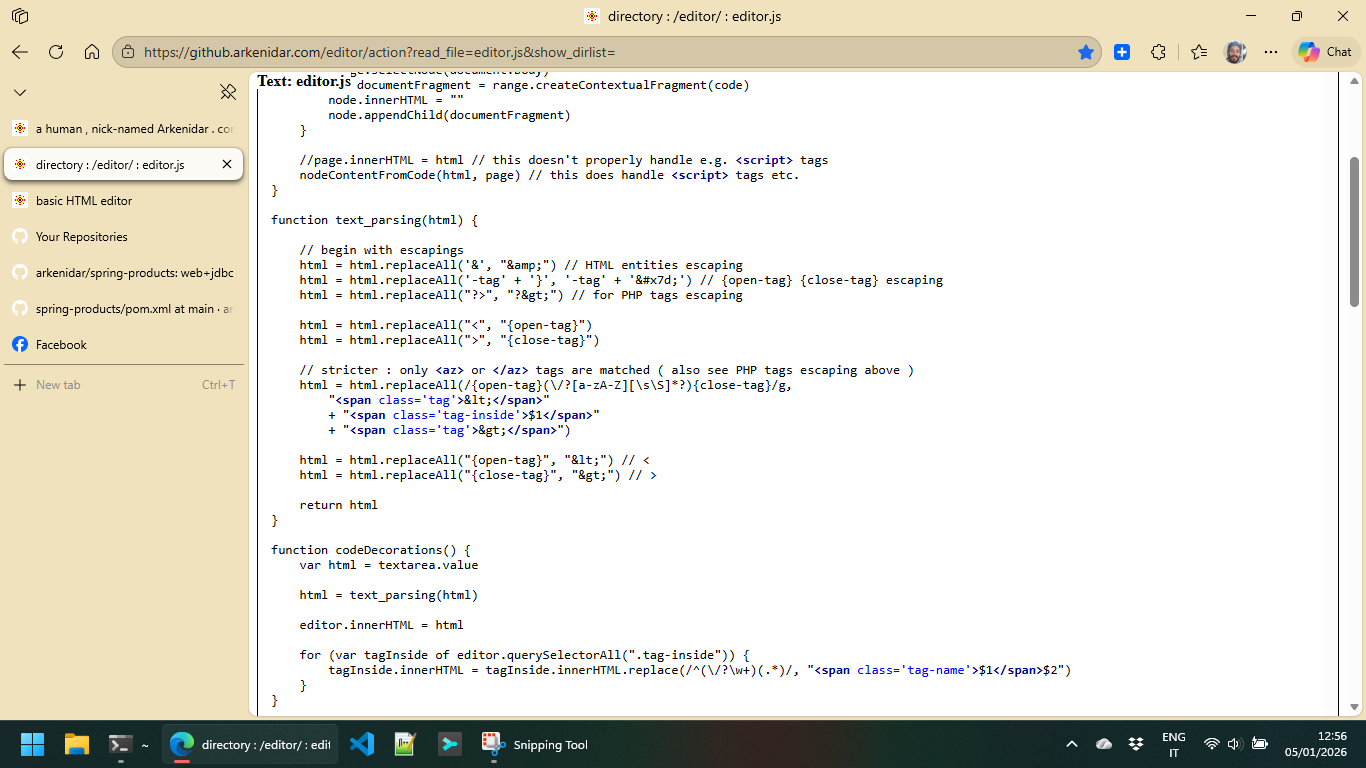Click the browser Back arrow
This screenshot has height=768, width=1366.
pyautogui.click(x=20, y=52)
